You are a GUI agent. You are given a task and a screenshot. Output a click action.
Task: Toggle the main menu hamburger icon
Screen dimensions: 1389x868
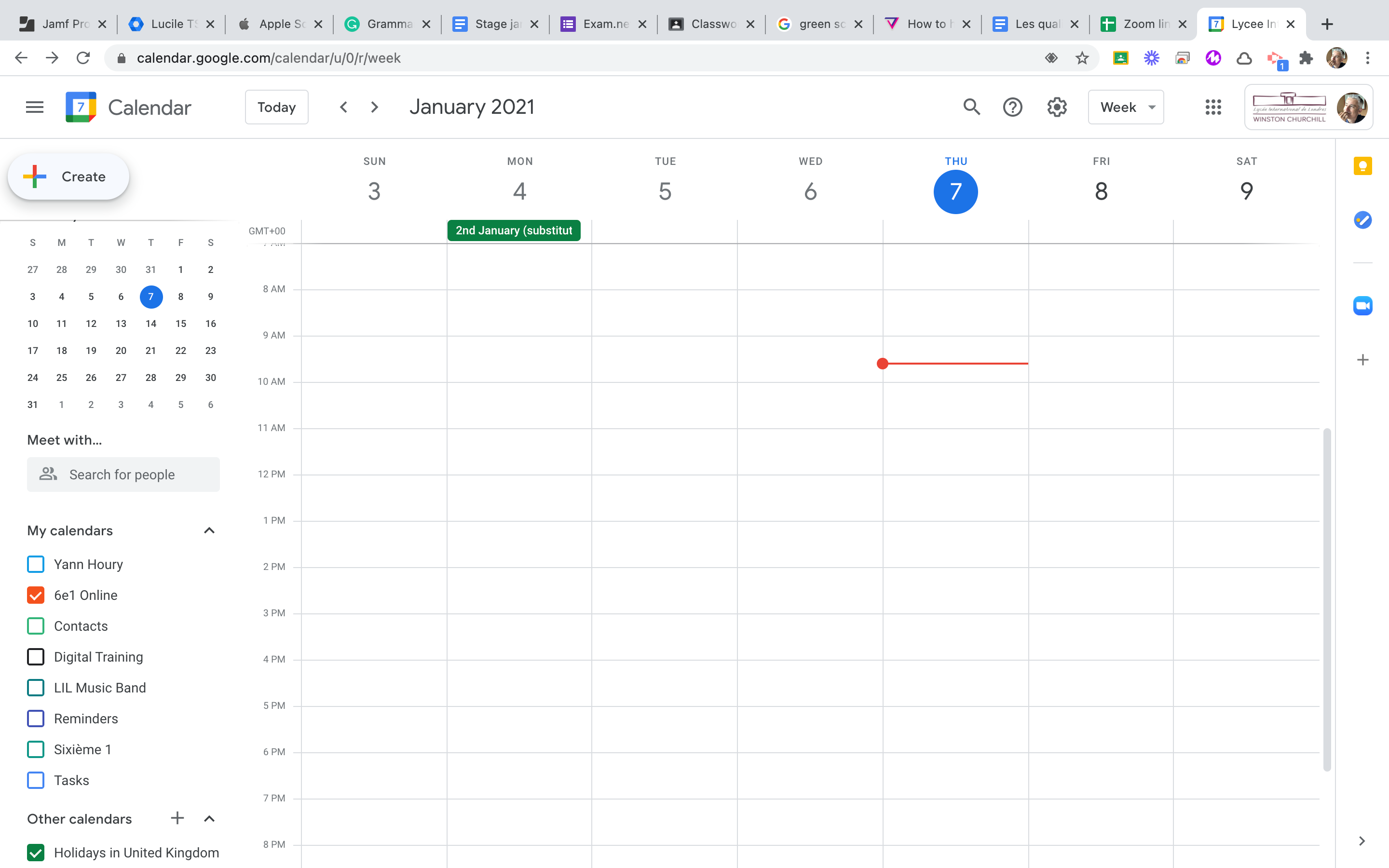coord(34,108)
